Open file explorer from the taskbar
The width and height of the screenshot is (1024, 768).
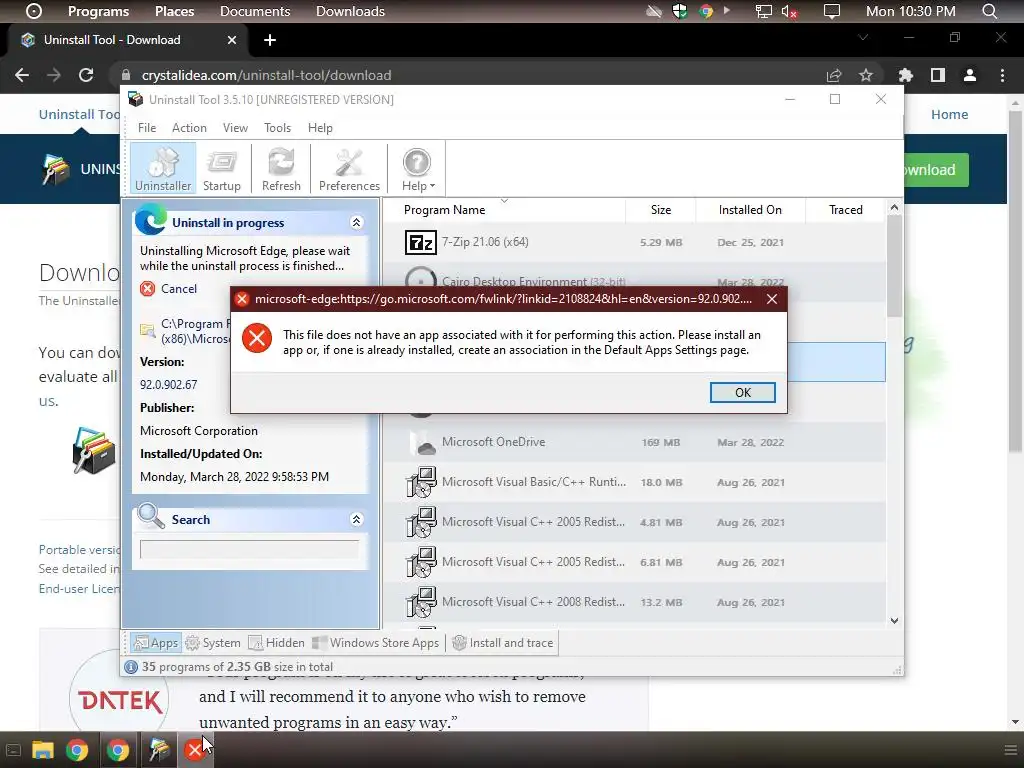tap(42, 750)
